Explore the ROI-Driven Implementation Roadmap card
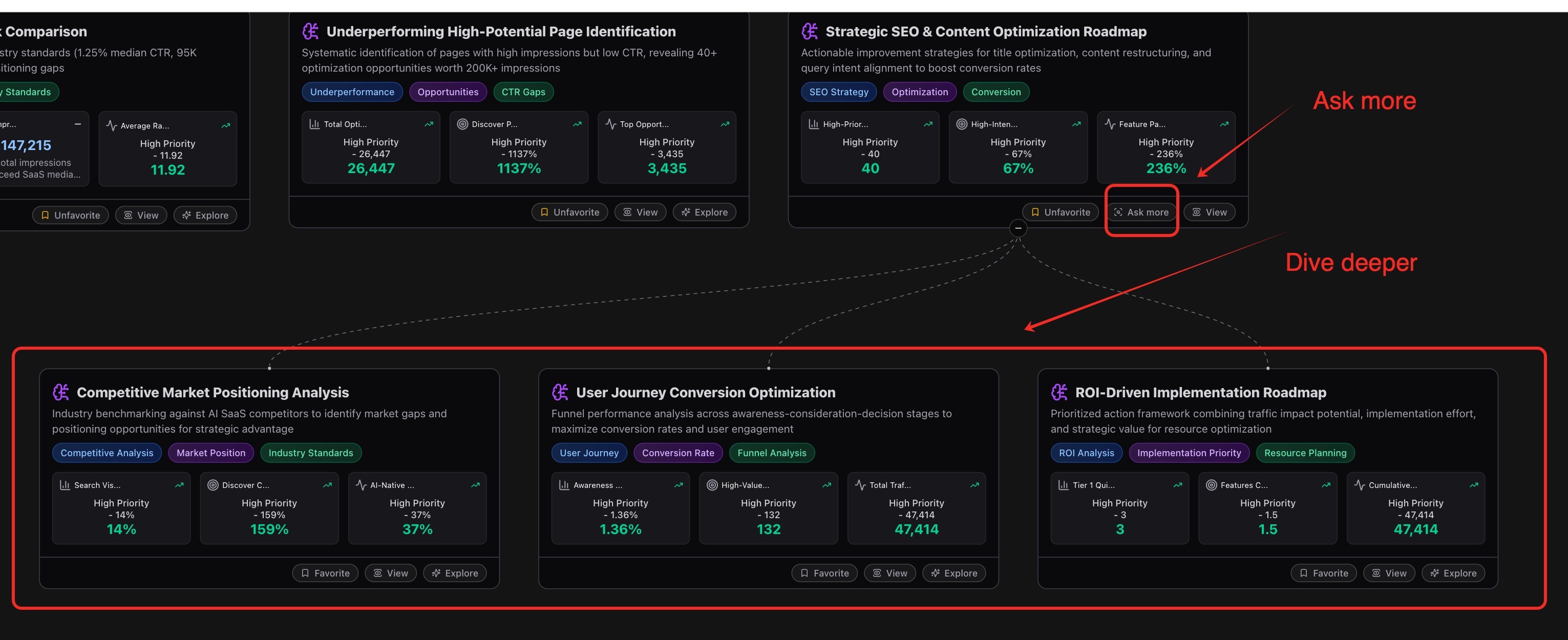 coord(1453,573)
